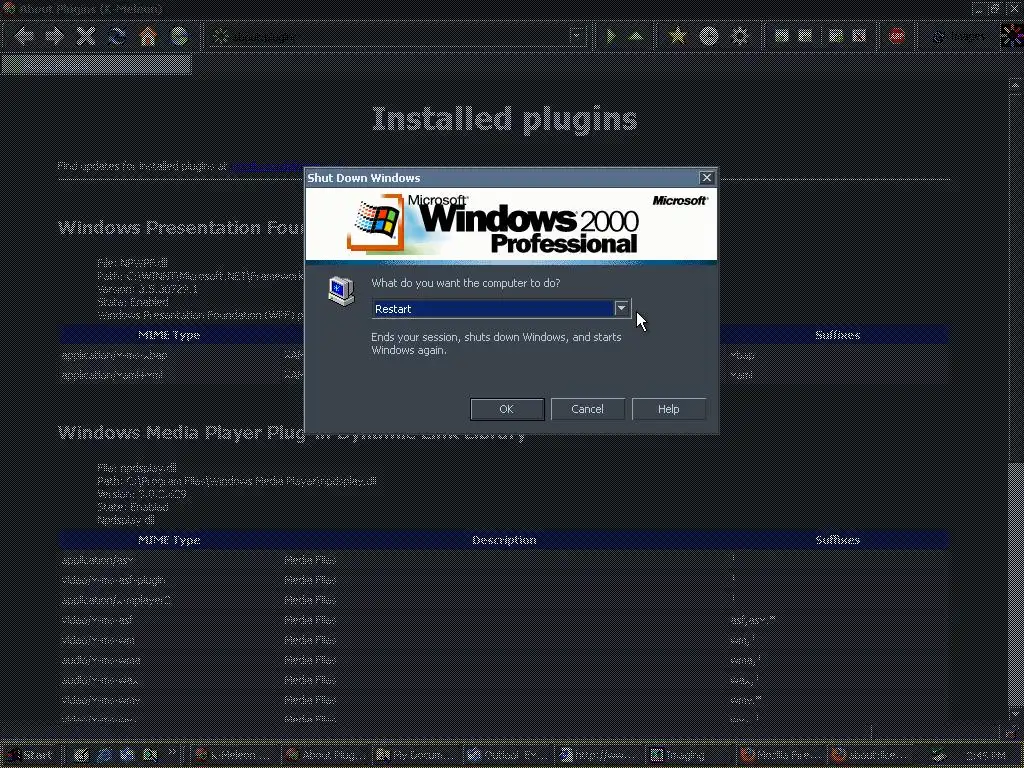Switch to the Imaging taskbar button

coord(690,756)
